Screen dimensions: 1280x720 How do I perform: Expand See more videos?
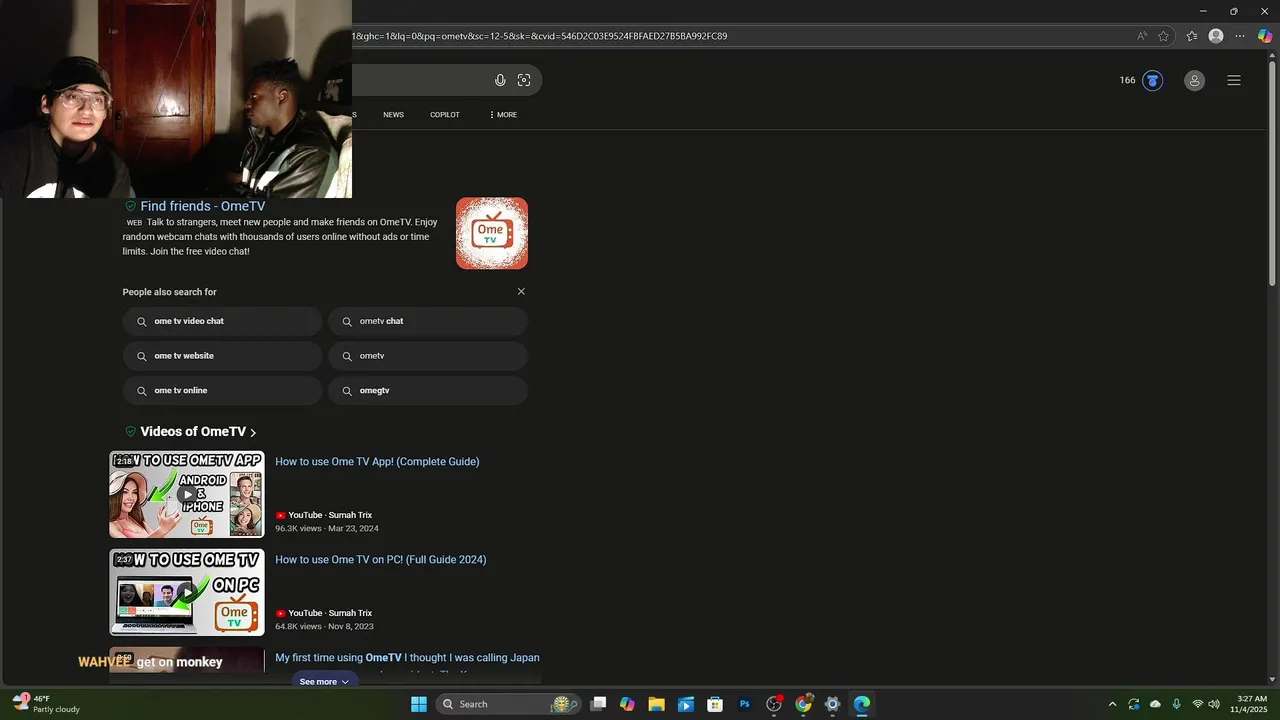[x=324, y=682]
